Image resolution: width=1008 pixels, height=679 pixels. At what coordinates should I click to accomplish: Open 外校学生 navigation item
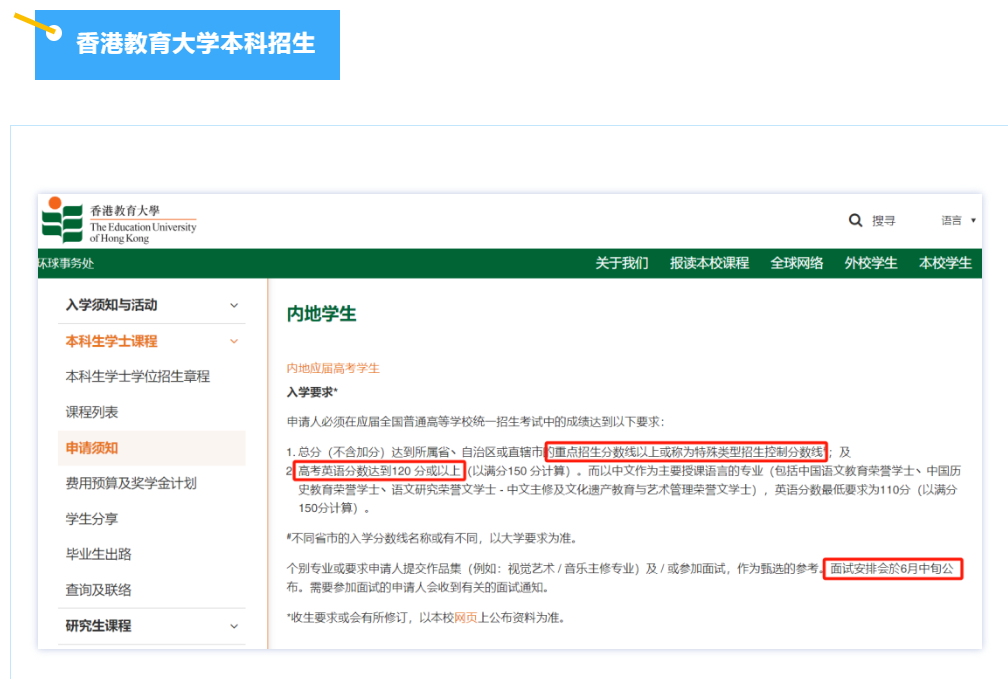tap(871, 263)
